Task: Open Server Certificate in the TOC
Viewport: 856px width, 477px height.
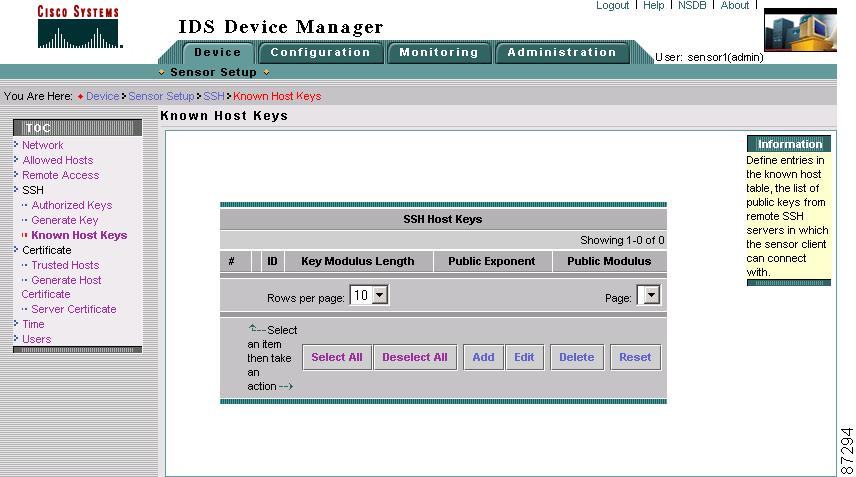Action: click(x=74, y=309)
